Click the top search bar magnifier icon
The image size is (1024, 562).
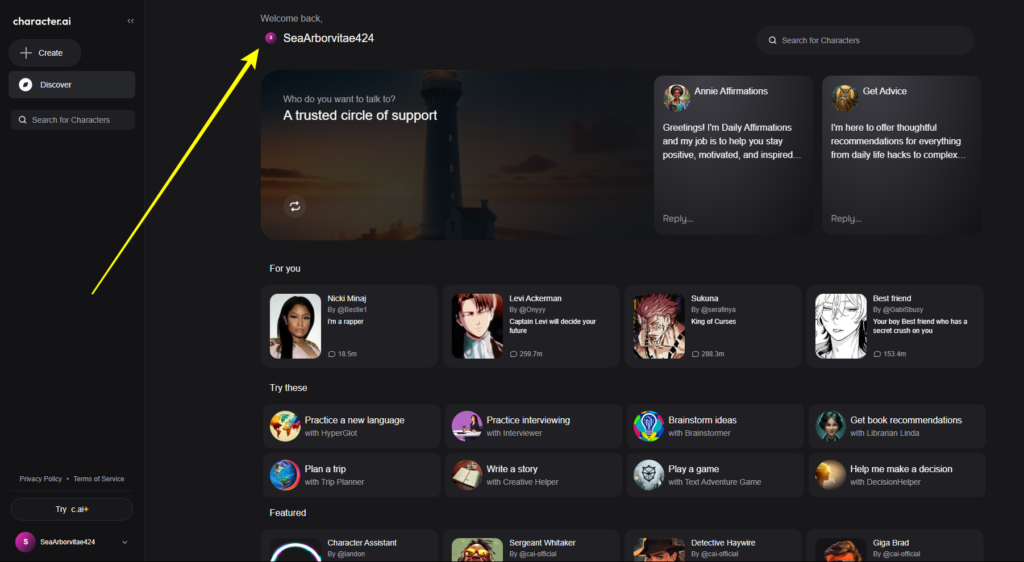pyautogui.click(x=772, y=40)
